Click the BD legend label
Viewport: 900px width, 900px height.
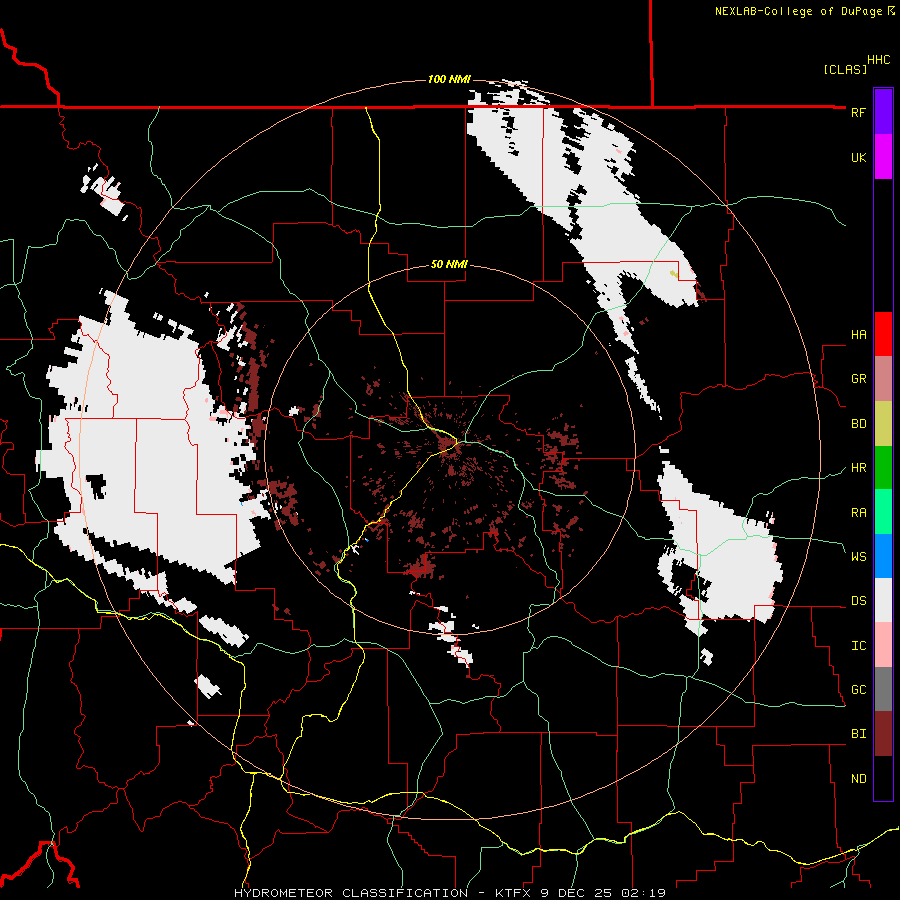click(858, 424)
